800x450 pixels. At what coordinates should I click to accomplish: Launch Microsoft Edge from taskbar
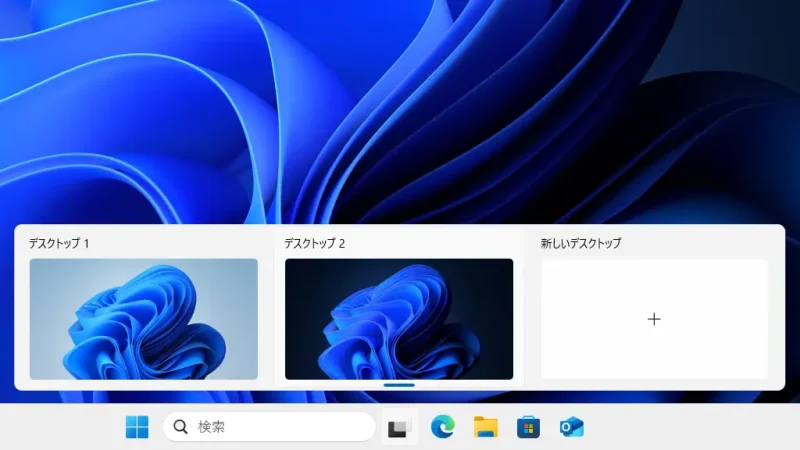(x=442, y=427)
